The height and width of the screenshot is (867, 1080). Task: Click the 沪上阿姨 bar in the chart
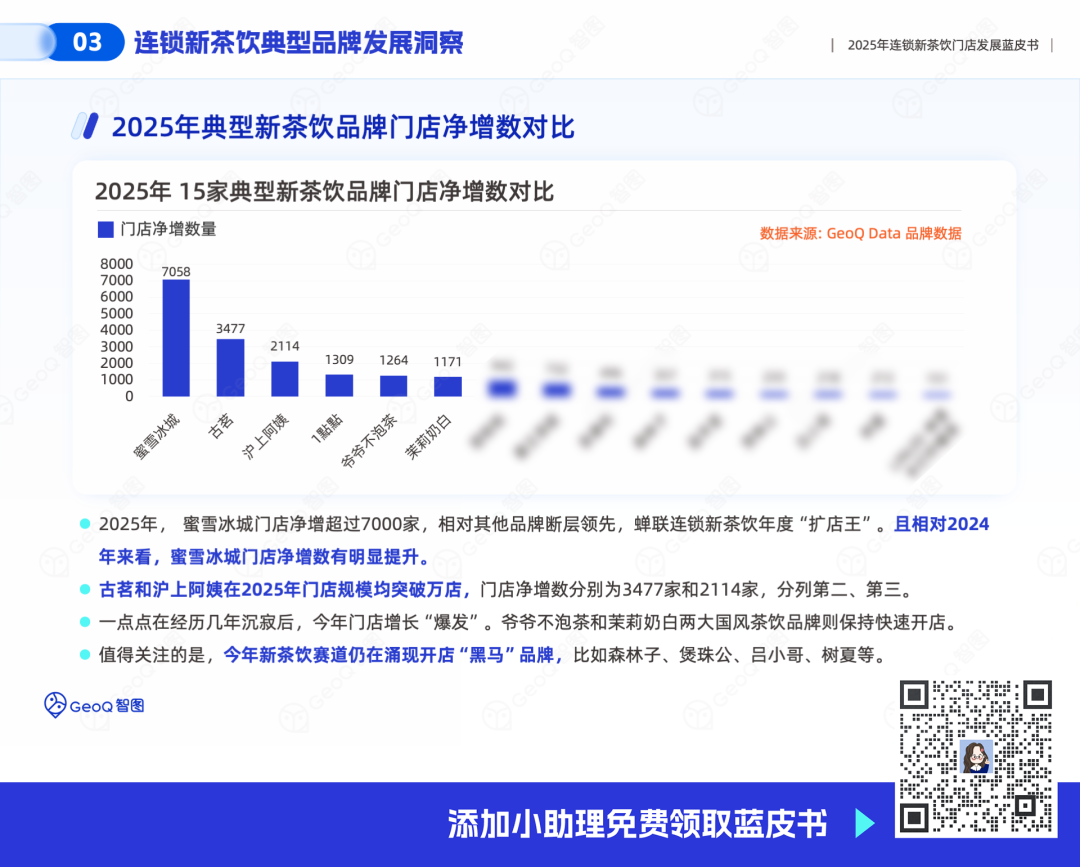[284, 379]
